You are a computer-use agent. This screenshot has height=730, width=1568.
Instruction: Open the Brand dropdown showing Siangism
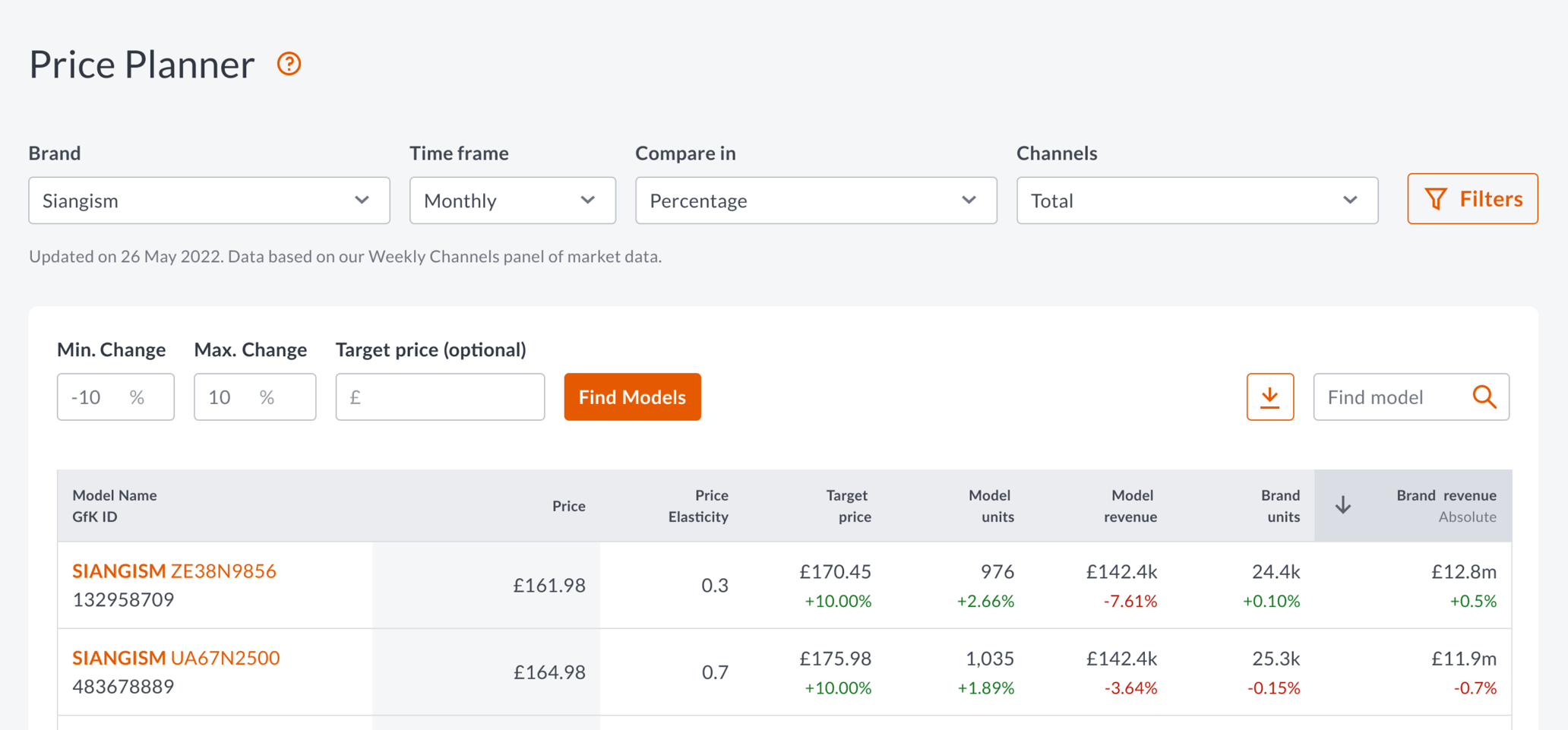(209, 200)
